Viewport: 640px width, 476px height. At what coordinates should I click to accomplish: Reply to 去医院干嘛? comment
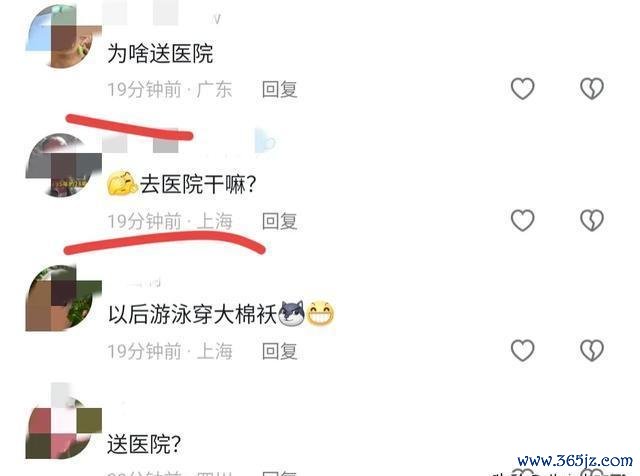[280, 221]
